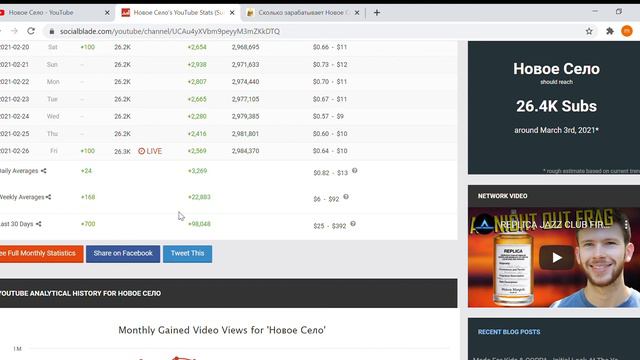Click the RECENT BLOG POSTS heading
The image size is (640, 360).
509,332
